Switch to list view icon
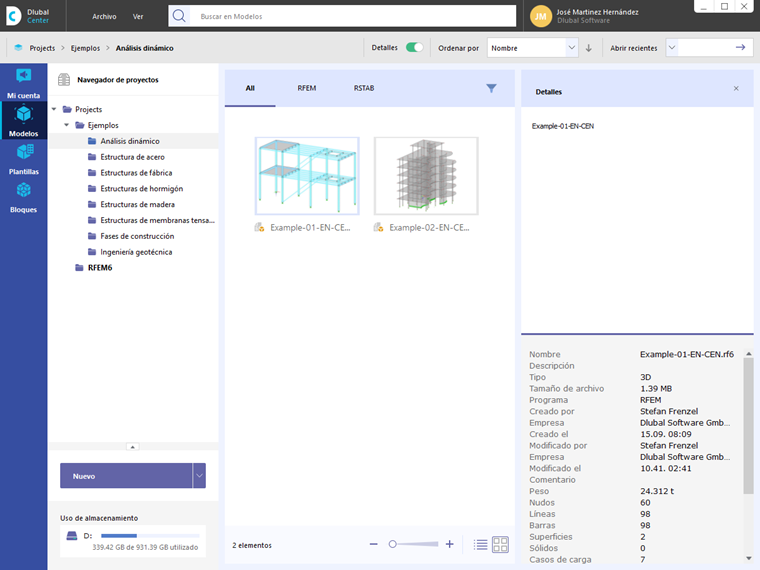Image resolution: width=760 pixels, height=570 pixels. pyautogui.click(x=480, y=545)
